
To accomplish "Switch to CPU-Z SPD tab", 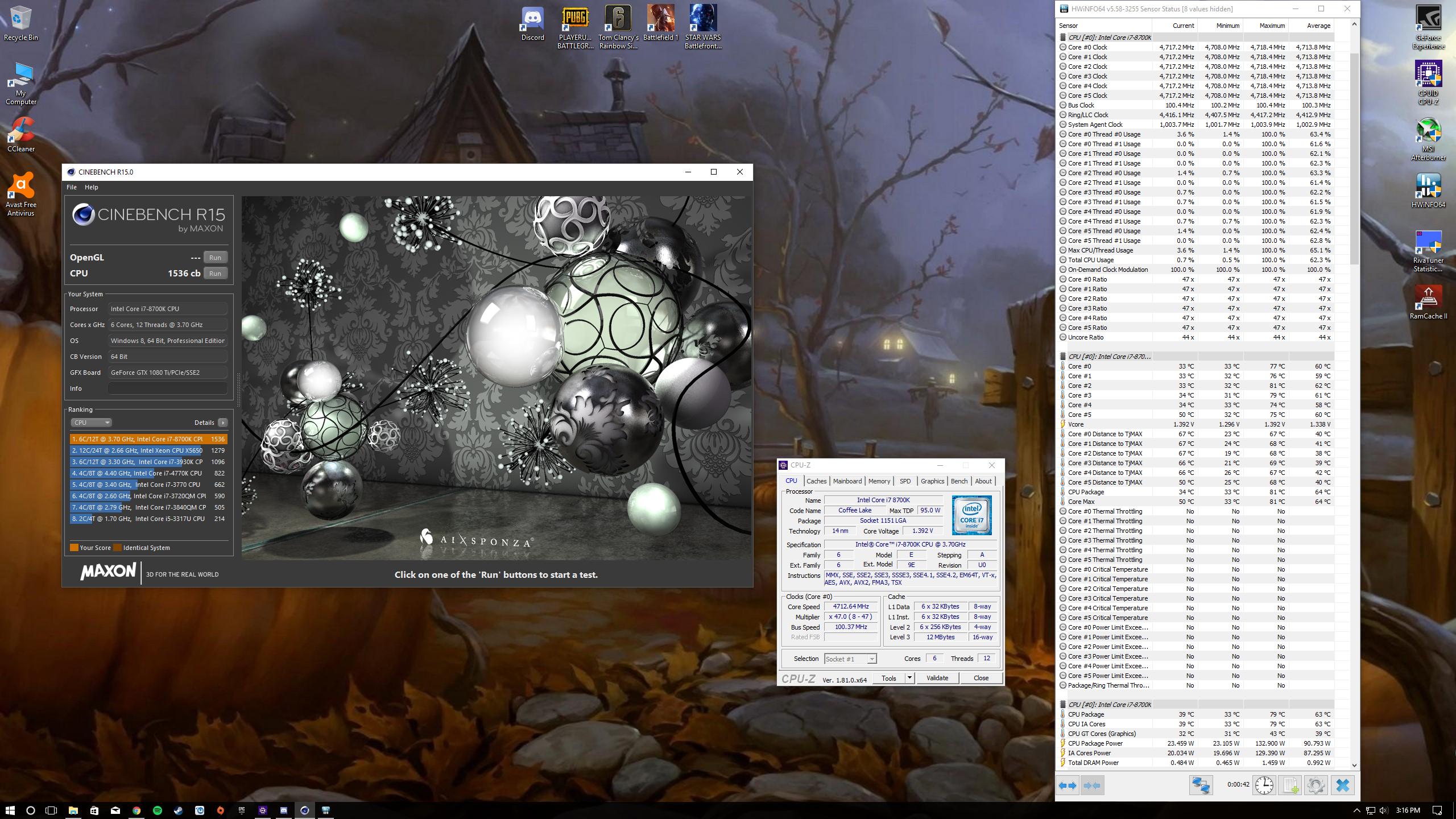I will 905,481.
